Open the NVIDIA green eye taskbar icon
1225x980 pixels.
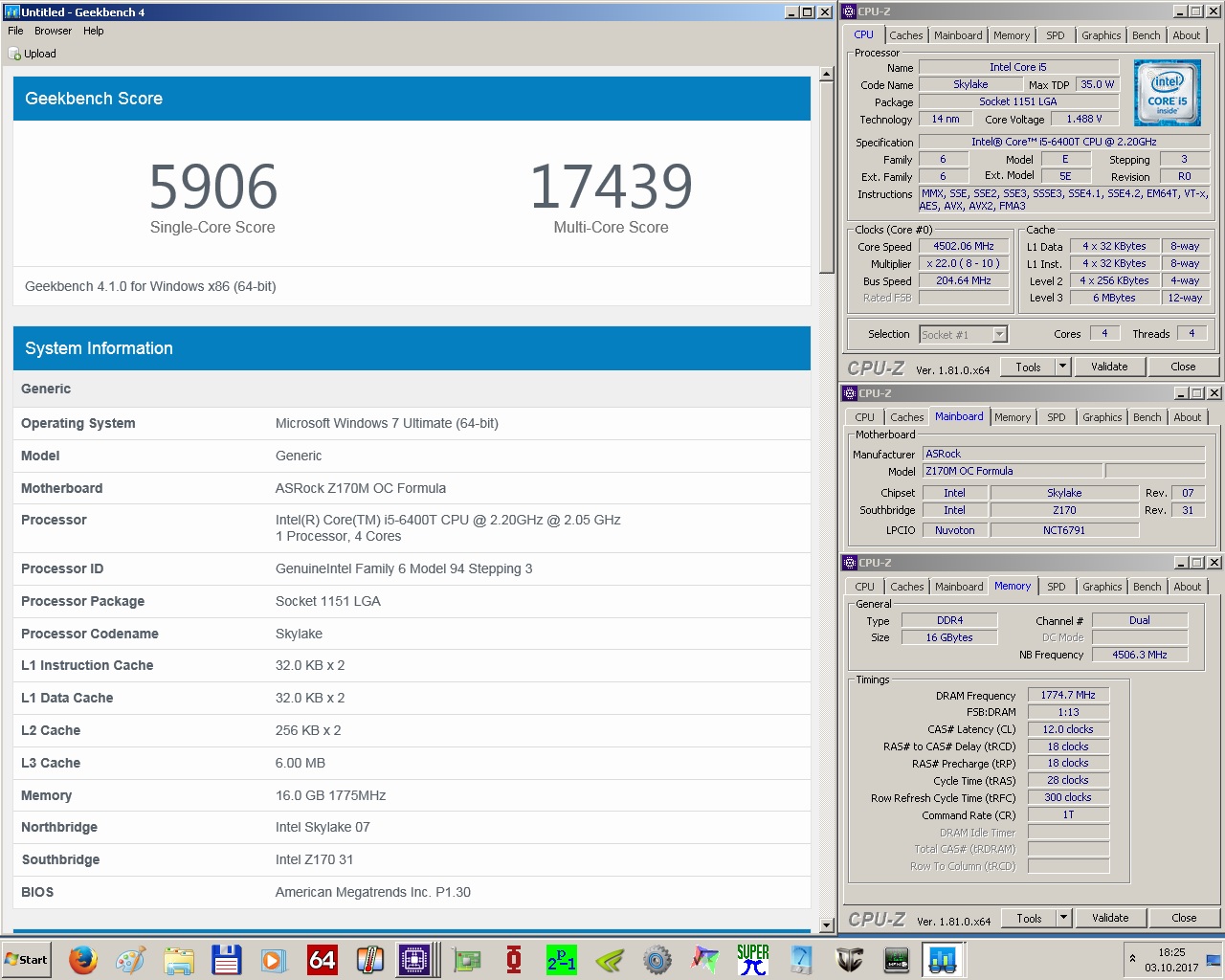pyautogui.click(x=610, y=959)
